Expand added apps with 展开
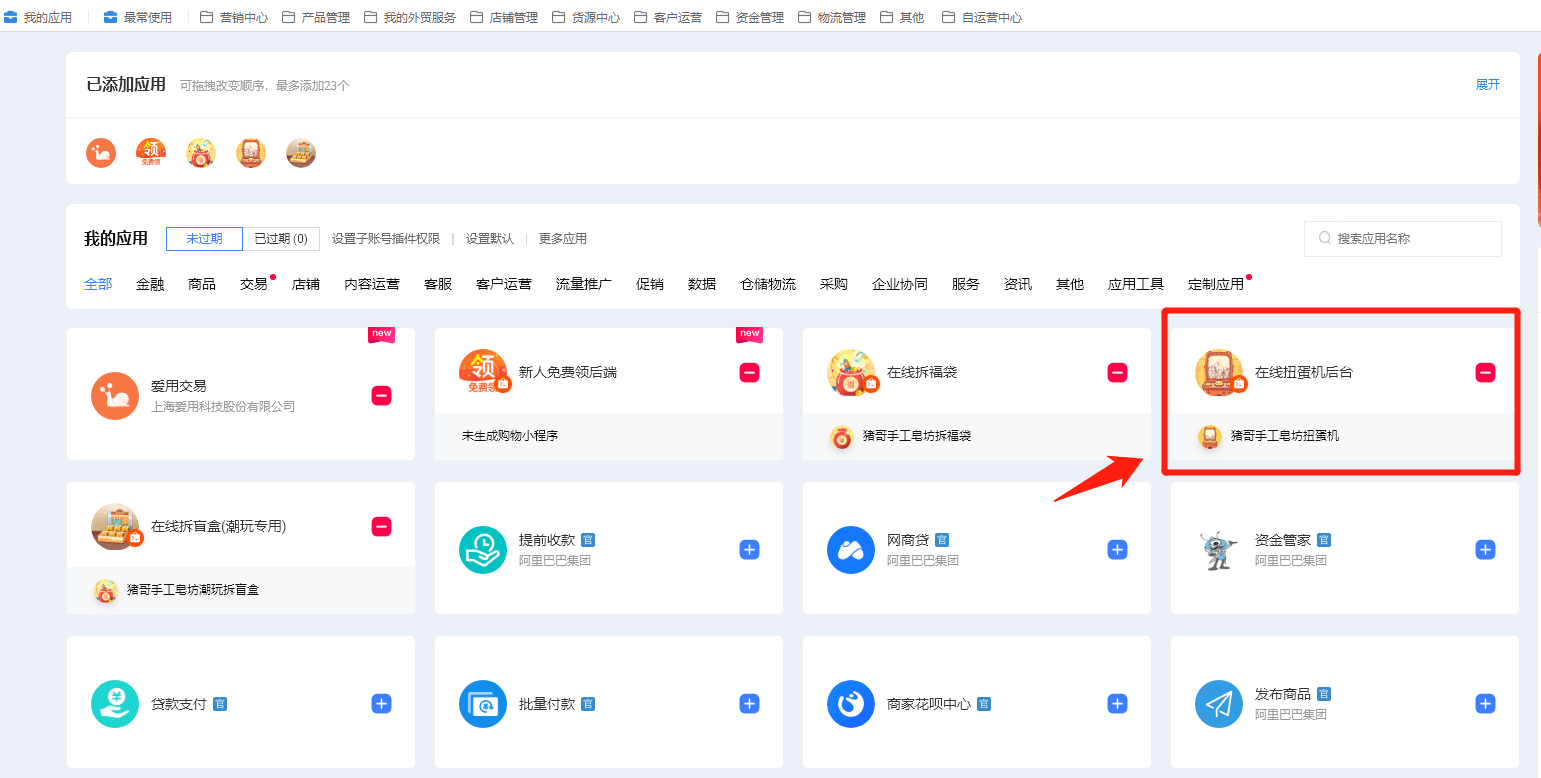 [1488, 84]
